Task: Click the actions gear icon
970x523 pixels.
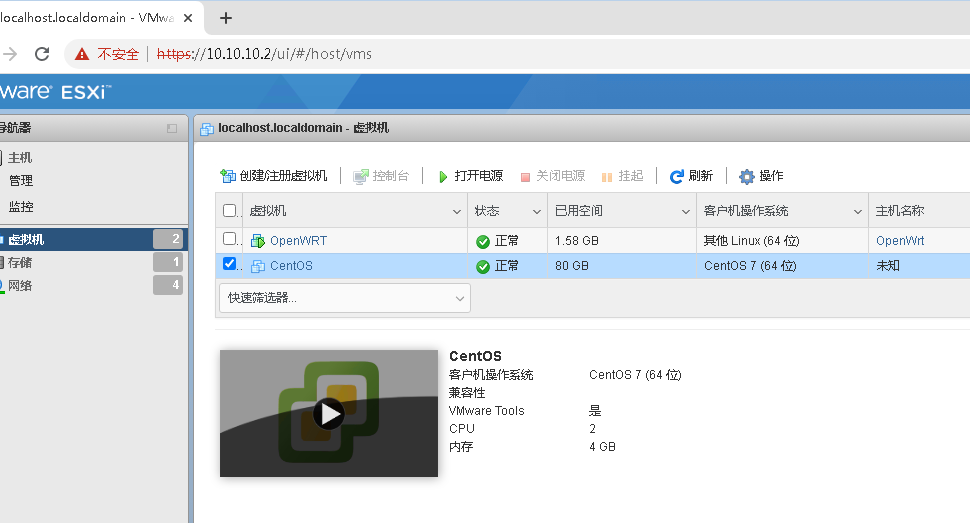Action: [x=747, y=176]
